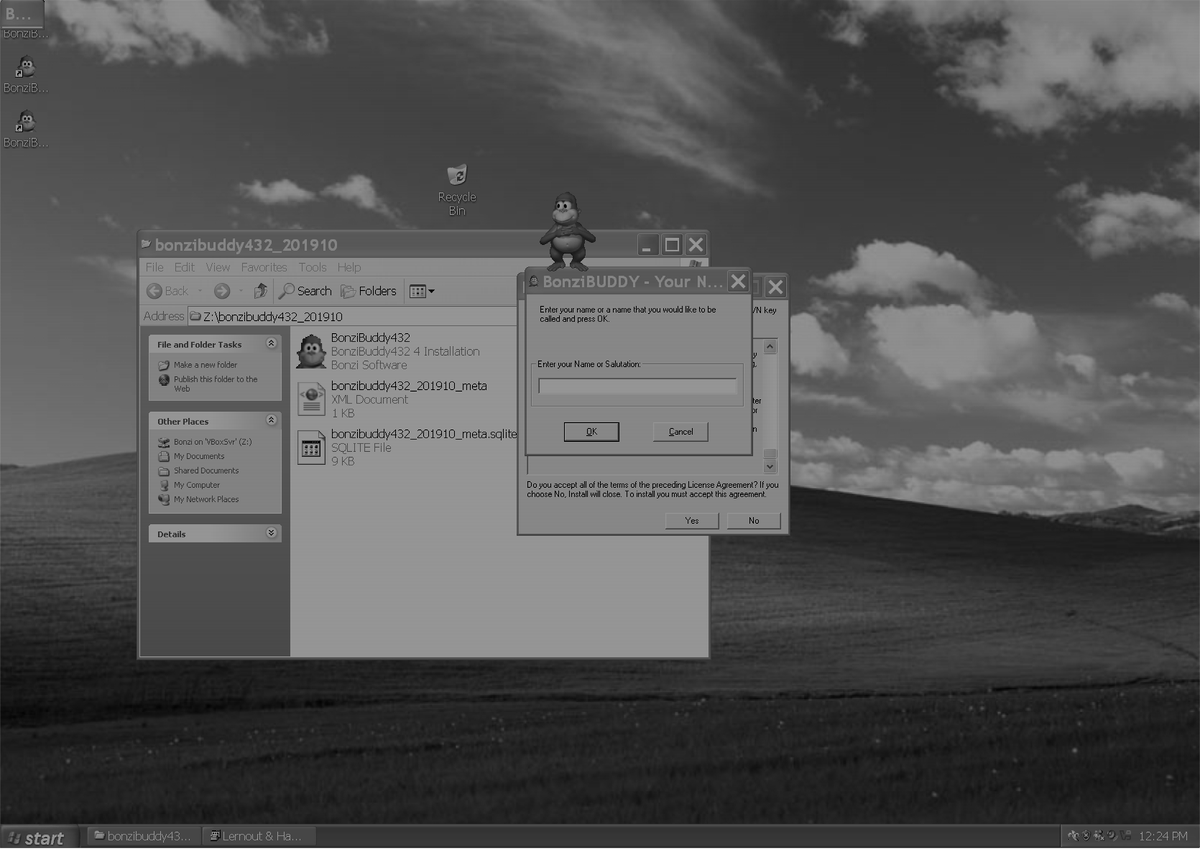Go Back in Explorer toolbar

(x=167, y=291)
